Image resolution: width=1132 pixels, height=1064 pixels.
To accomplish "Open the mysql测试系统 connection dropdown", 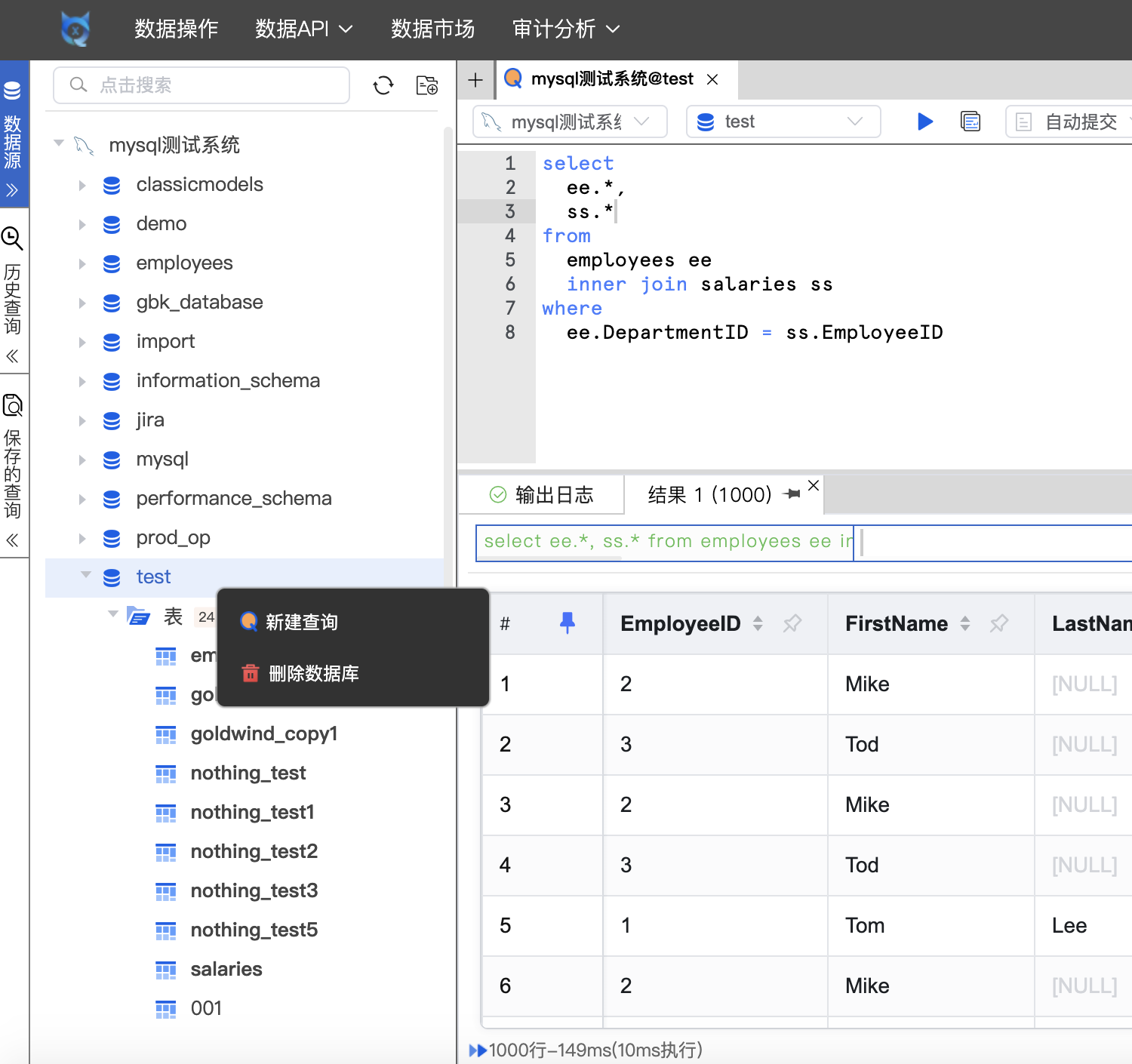I will click(570, 121).
